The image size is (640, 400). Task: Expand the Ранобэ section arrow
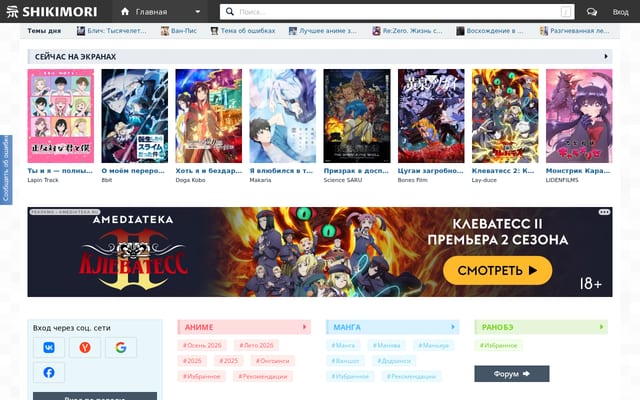click(x=601, y=327)
